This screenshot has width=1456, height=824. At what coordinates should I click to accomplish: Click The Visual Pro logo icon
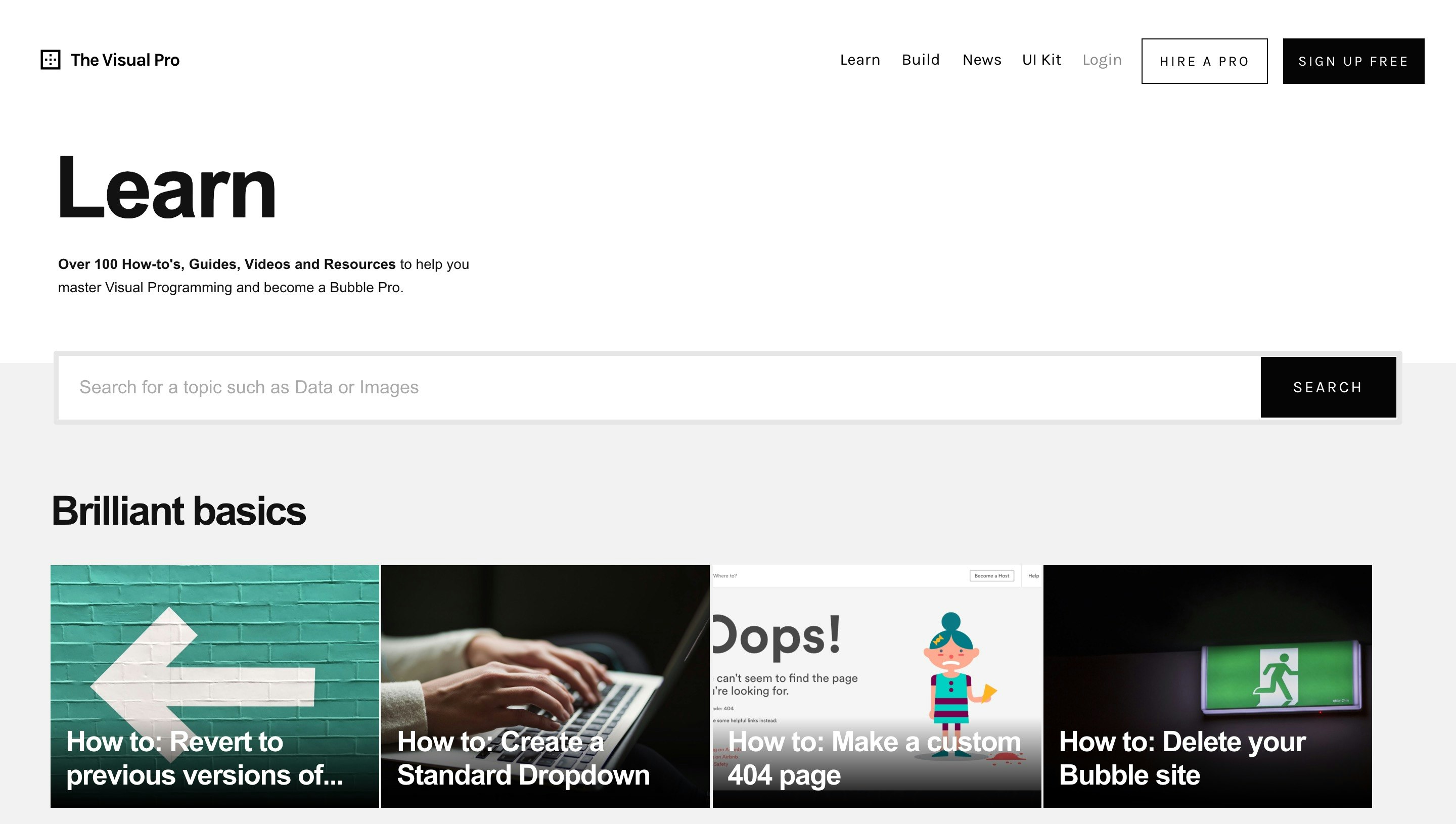tap(51, 60)
